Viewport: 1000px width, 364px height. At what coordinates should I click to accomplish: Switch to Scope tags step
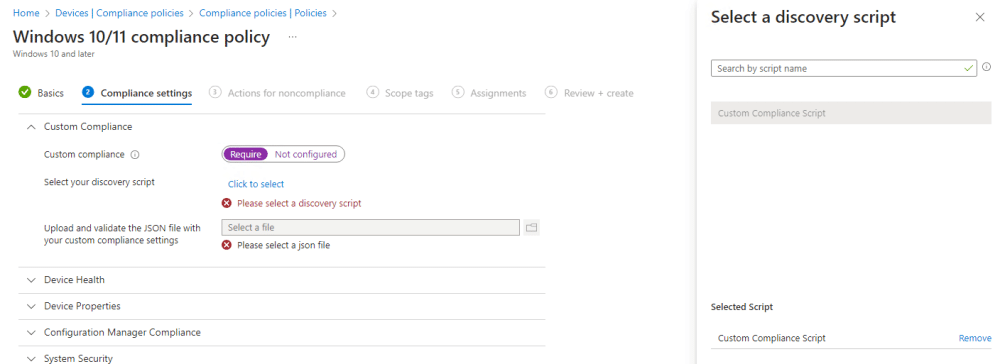click(x=400, y=93)
